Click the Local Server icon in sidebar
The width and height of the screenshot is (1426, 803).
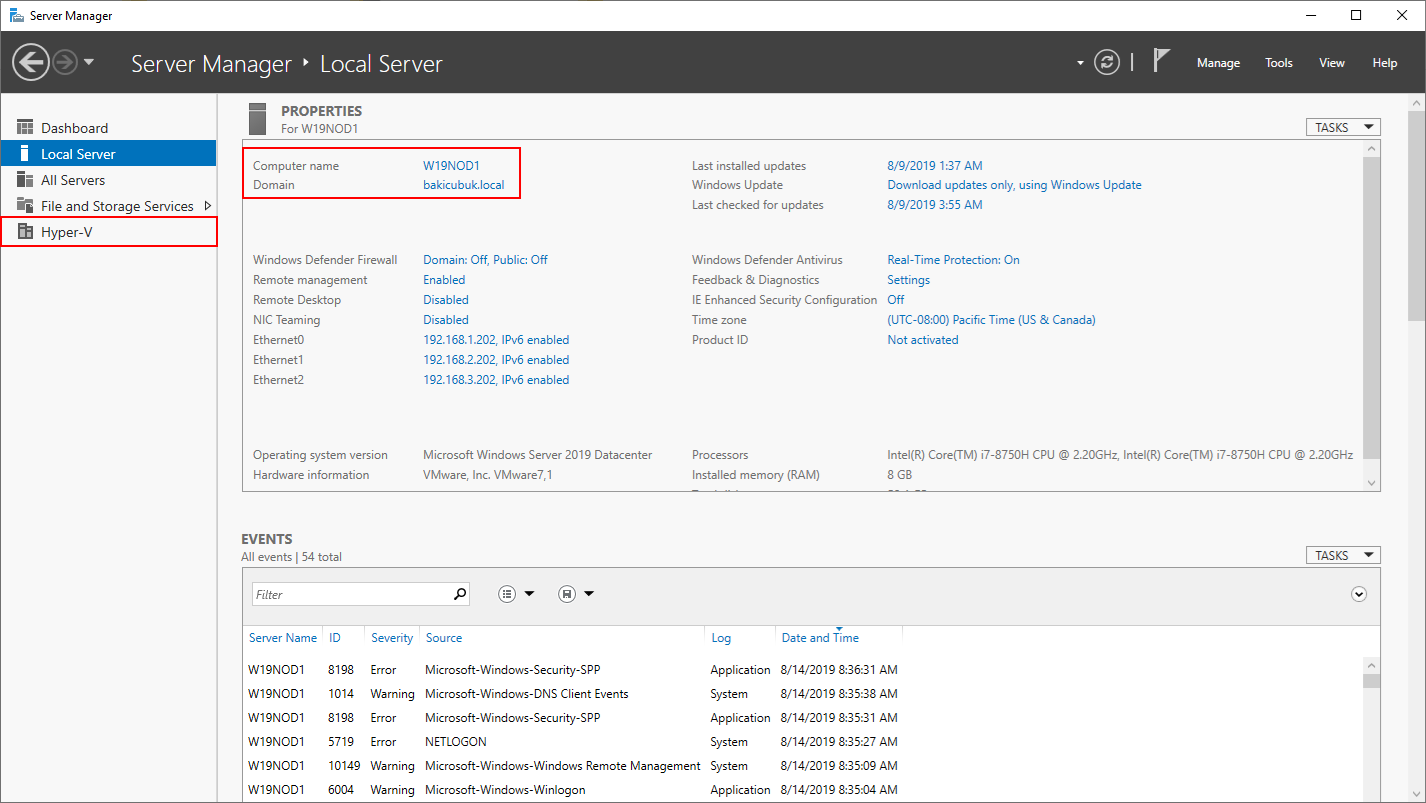[25, 153]
